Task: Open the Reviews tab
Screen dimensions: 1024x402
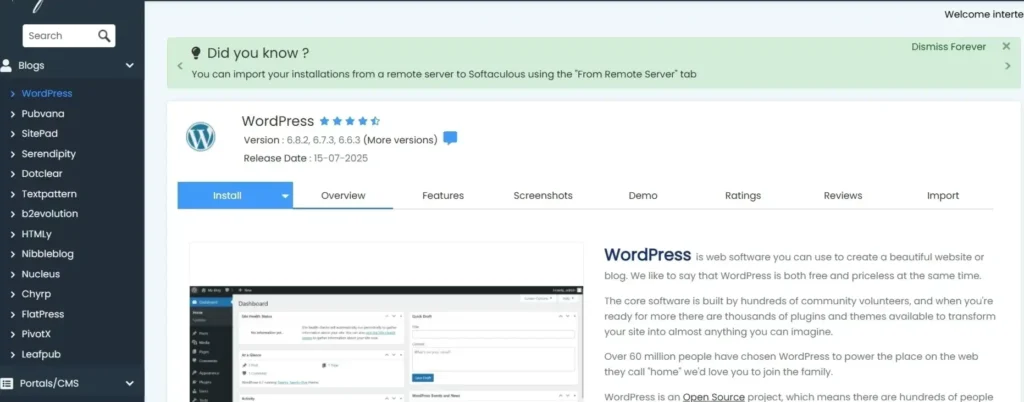Action: coord(842,196)
